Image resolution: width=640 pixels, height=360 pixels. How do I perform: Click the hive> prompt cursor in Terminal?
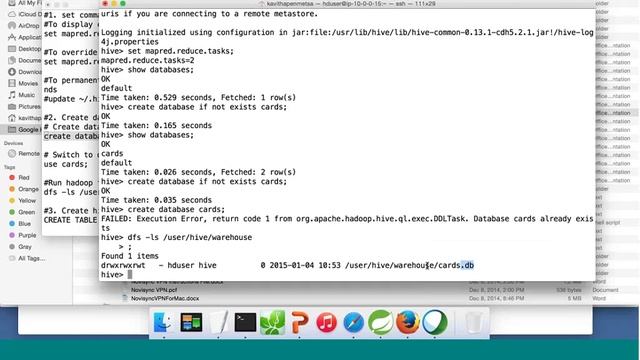[130, 275]
